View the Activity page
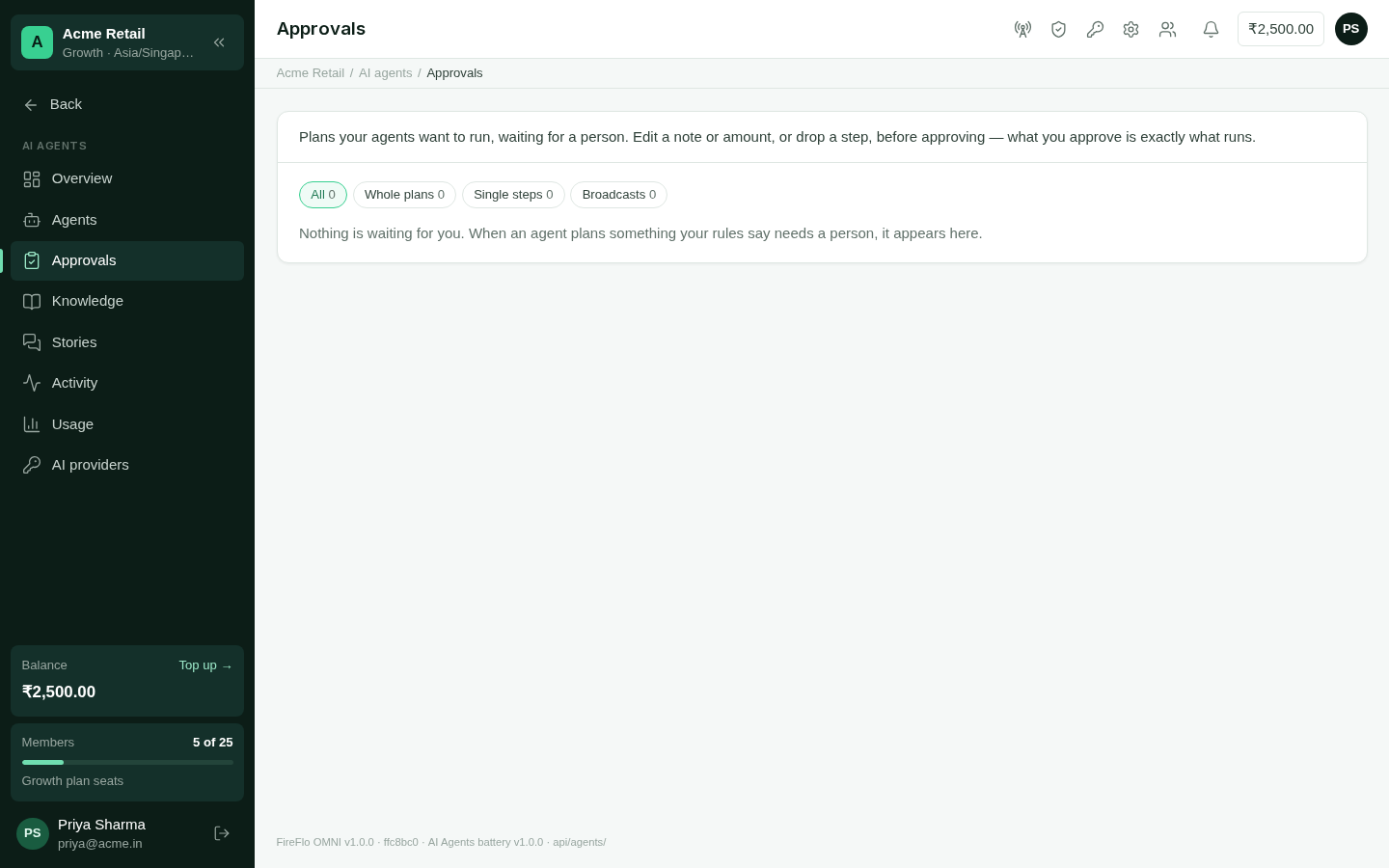1389x868 pixels. click(127, 383)
